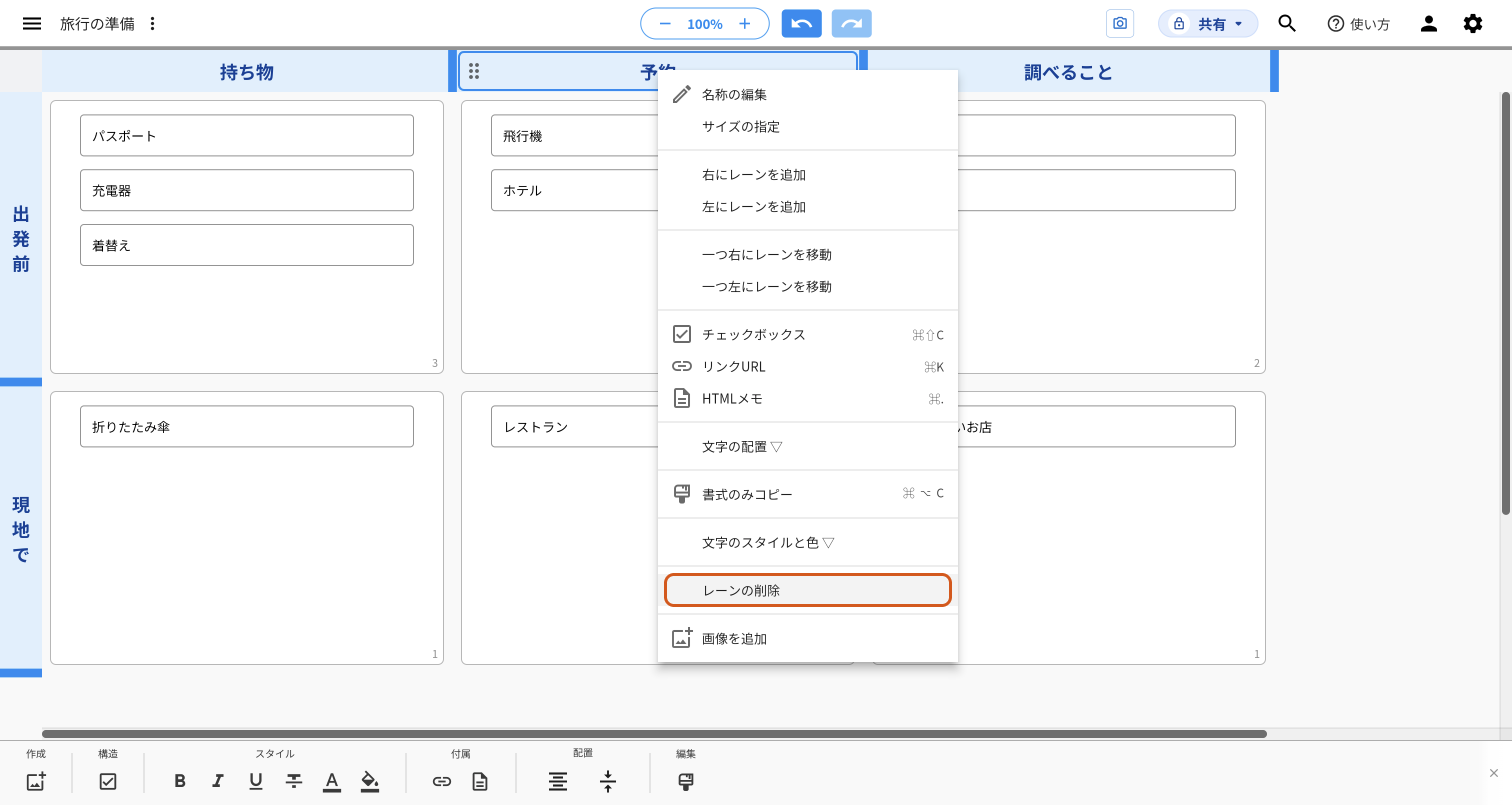Toggle bold formatting
1512x805 pixels.
(180, 781)
